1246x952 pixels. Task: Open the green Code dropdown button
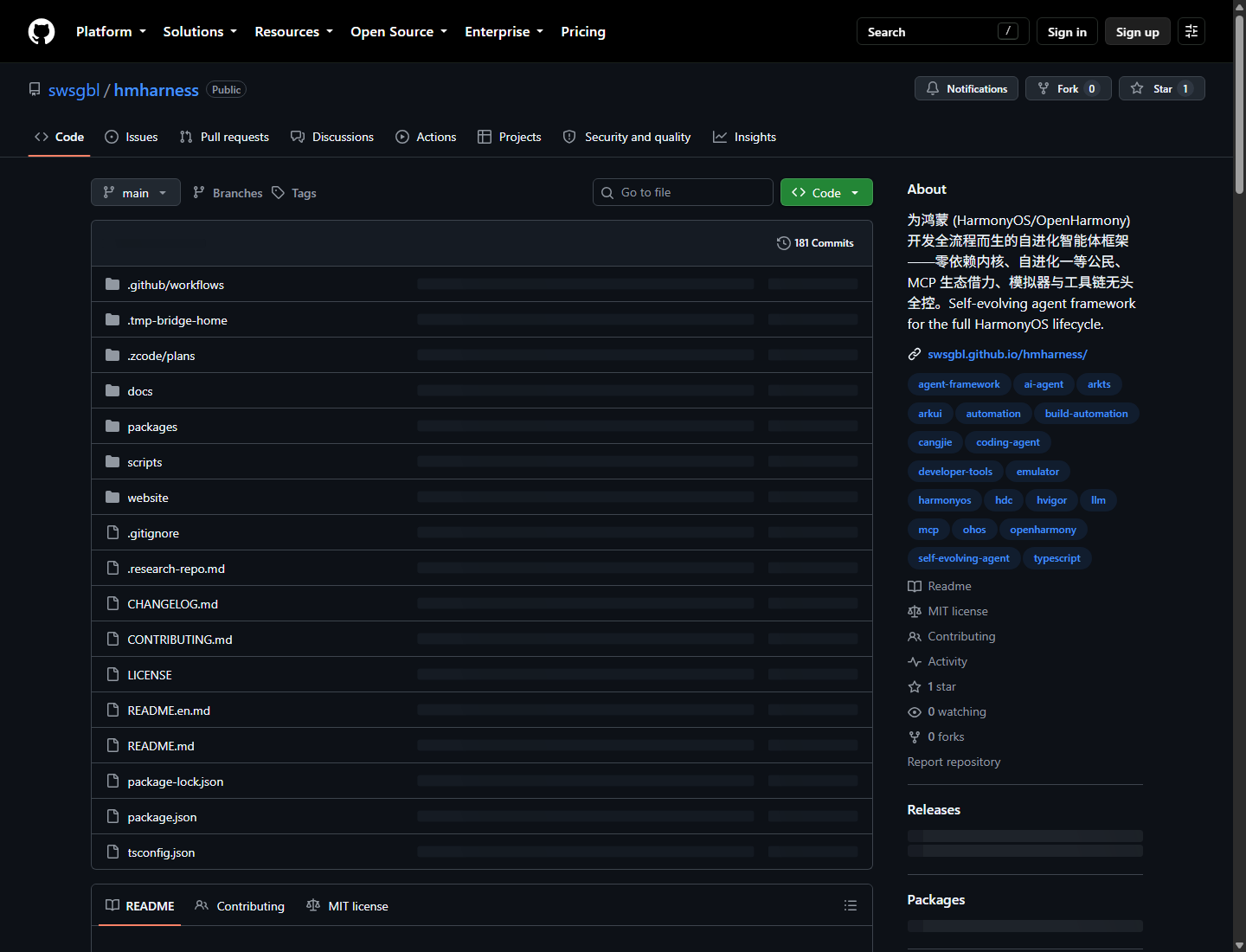click(x=826, y=192)
